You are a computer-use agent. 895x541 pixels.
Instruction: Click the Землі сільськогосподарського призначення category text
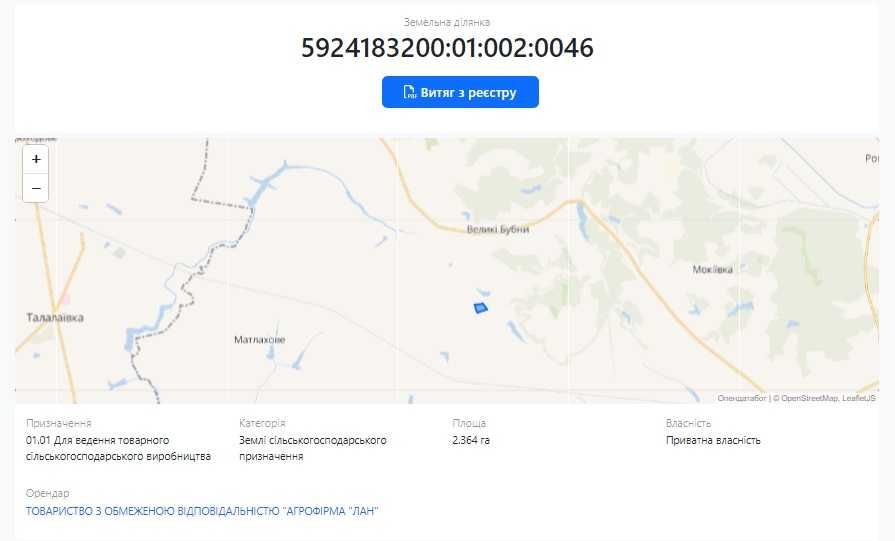[313, 448]
